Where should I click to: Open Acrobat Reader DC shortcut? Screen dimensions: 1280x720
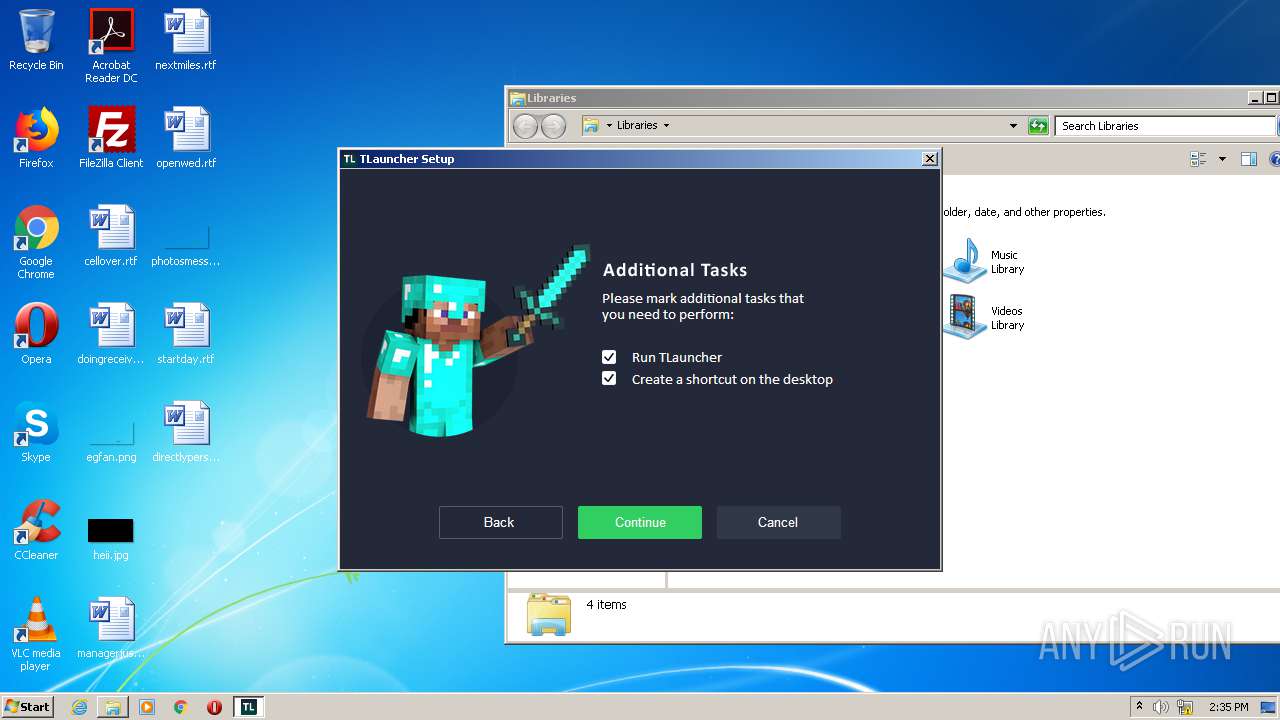pyautogui.click(x=111, y=46)
